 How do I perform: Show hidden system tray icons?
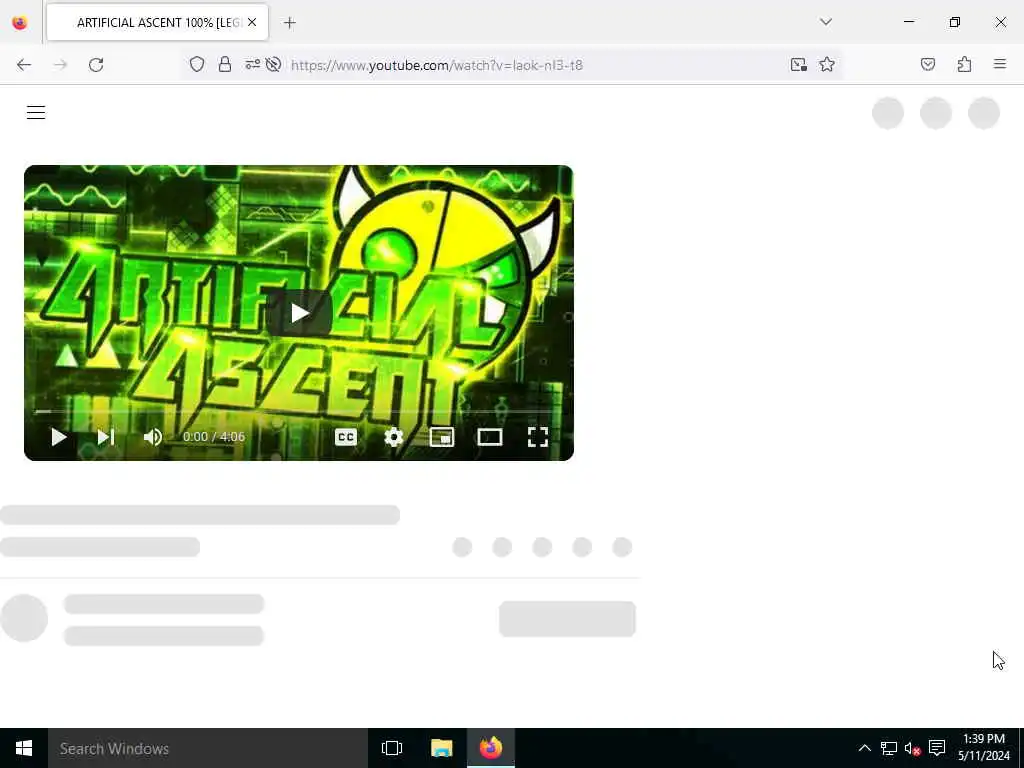(x=864, y=748)
